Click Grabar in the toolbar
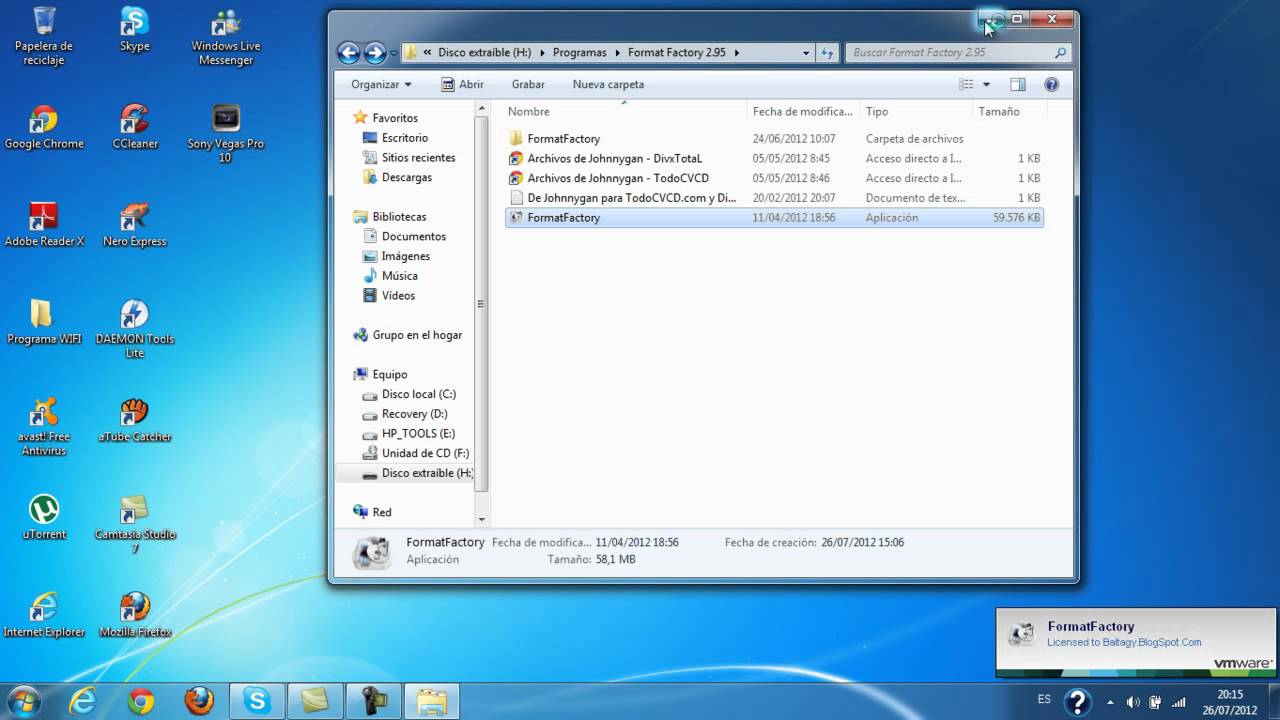 tap(528, 85)
